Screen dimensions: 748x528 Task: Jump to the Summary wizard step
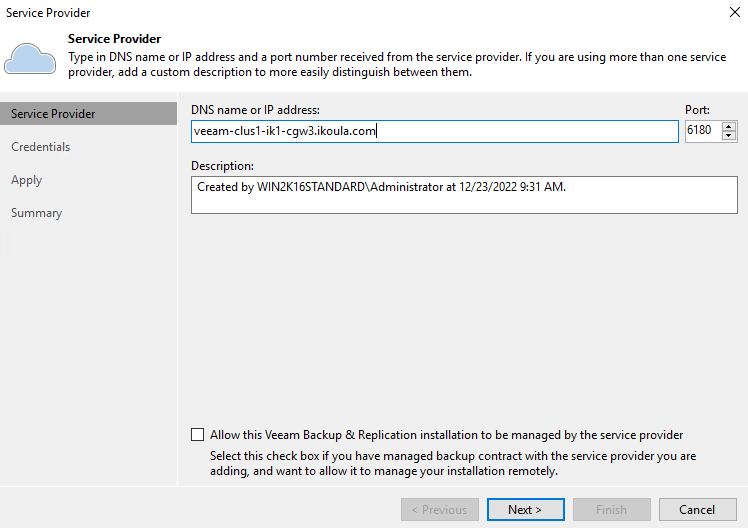point(37,213)
